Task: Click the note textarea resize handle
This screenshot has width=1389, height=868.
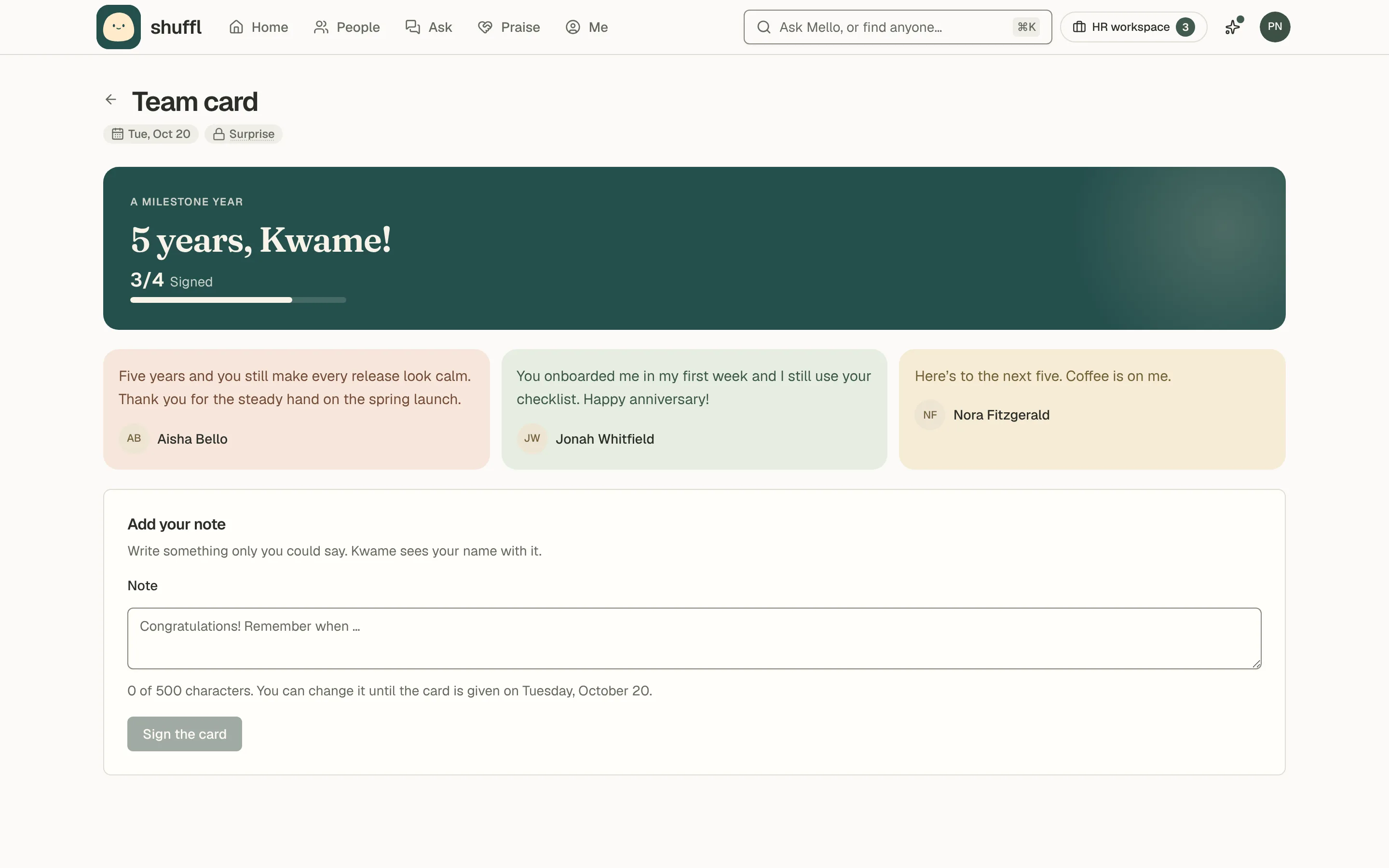Action: [x=1256, y=664]
